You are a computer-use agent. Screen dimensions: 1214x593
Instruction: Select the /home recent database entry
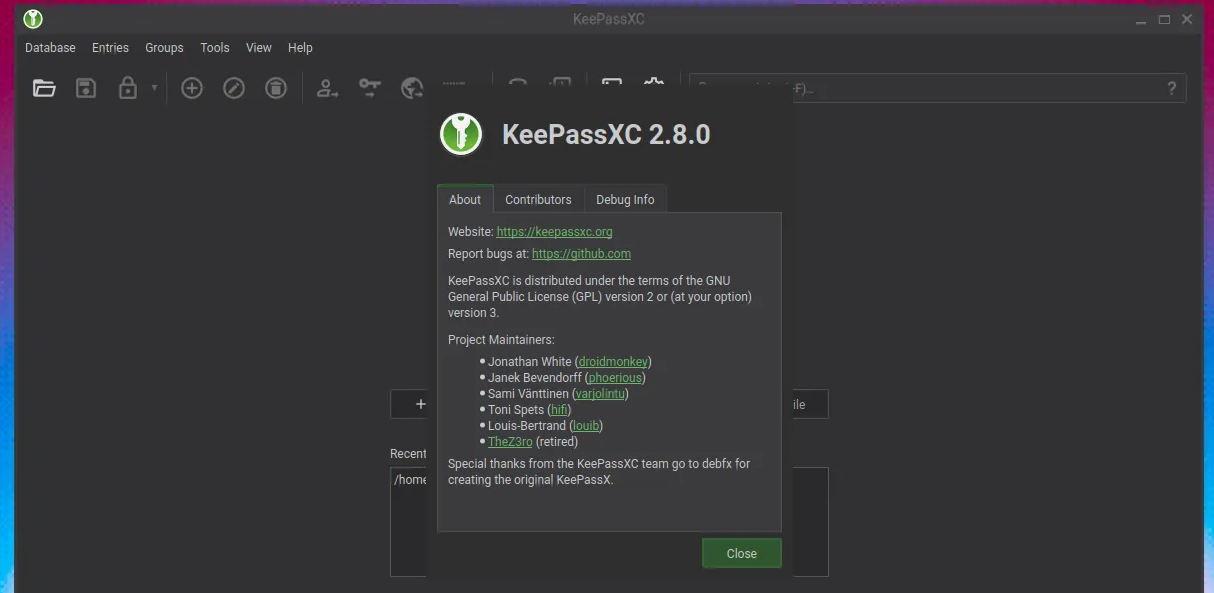pyautogui.click(x=410, y=479)
